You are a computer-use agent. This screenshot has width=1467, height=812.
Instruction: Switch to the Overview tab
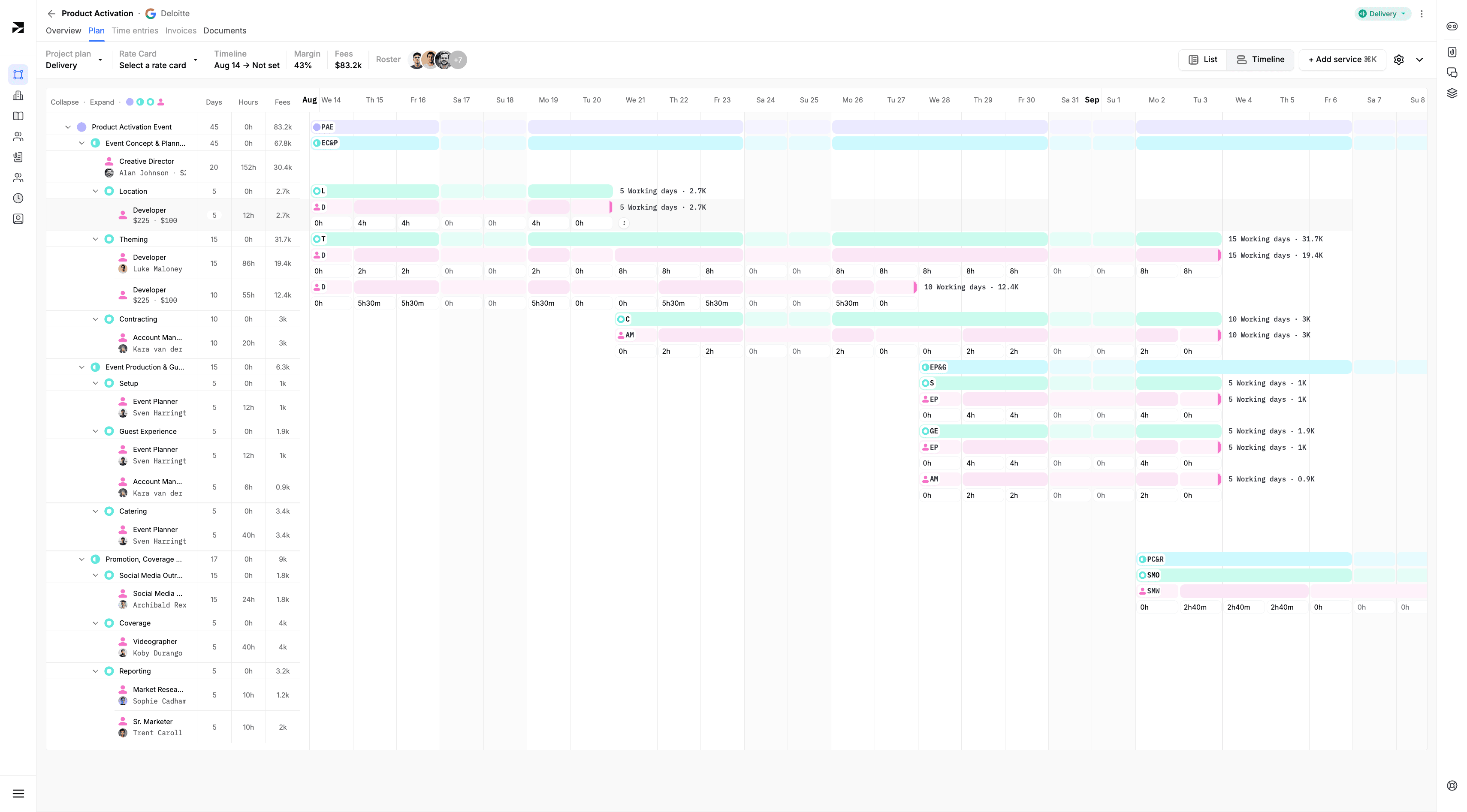tap(63, 31)
